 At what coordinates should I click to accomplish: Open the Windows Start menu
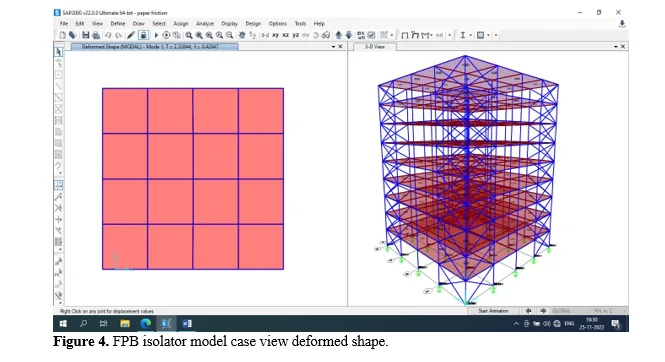(x=63, y=323)
